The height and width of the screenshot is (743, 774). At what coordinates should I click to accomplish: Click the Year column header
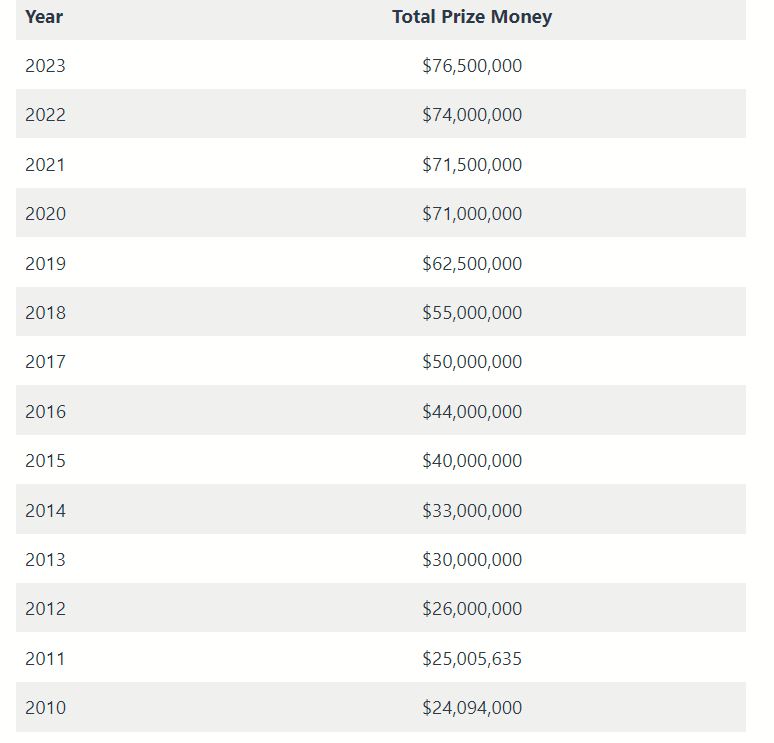[x=44, y=17]
